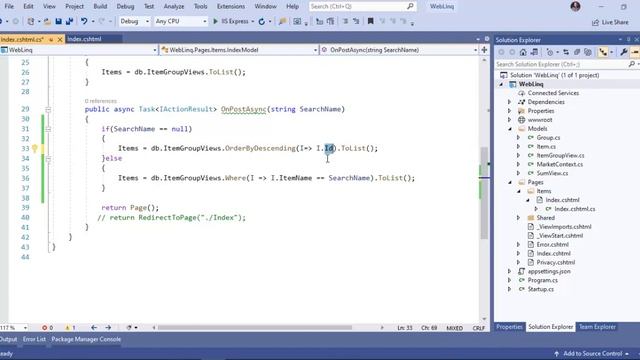Open Properties wrench icon in Solution Explorer
The height and width of the screenshot is (360, 640).
point(624,52)
